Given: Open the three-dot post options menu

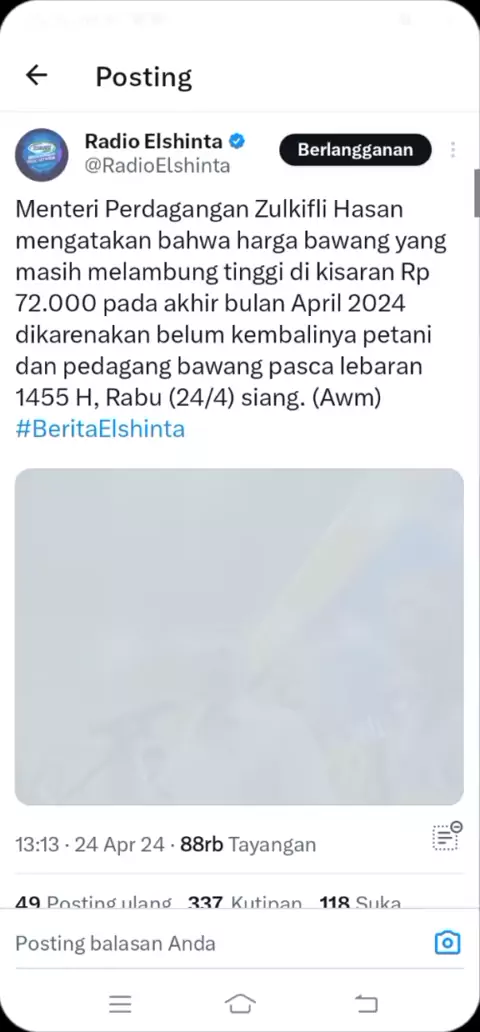Looking at the screenshot, I should pyautogui.click(x=453, y=150).
